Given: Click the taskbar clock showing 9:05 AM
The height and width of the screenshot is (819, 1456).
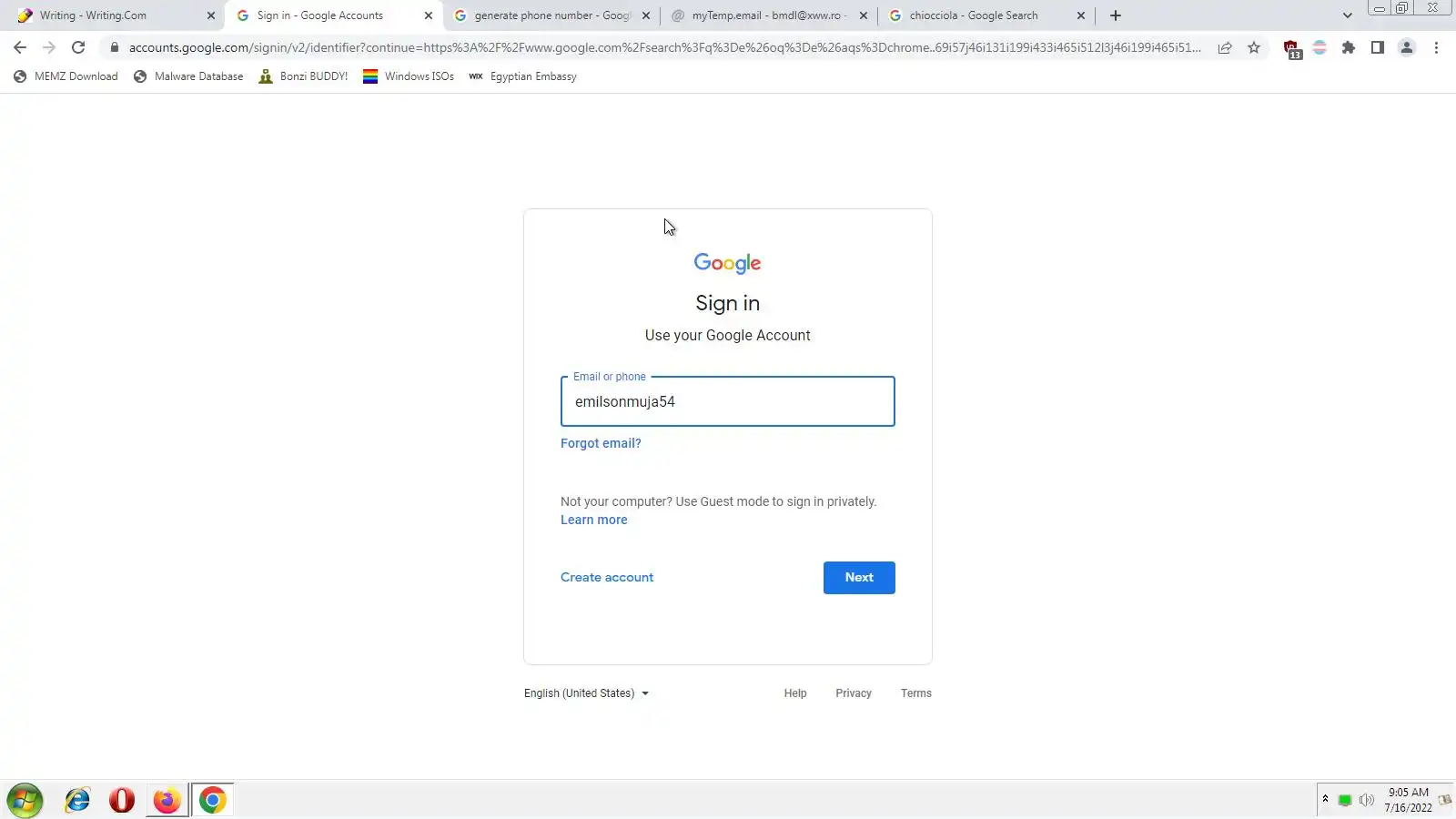Looking at the screenshot, I should [x=1408, y=800].
